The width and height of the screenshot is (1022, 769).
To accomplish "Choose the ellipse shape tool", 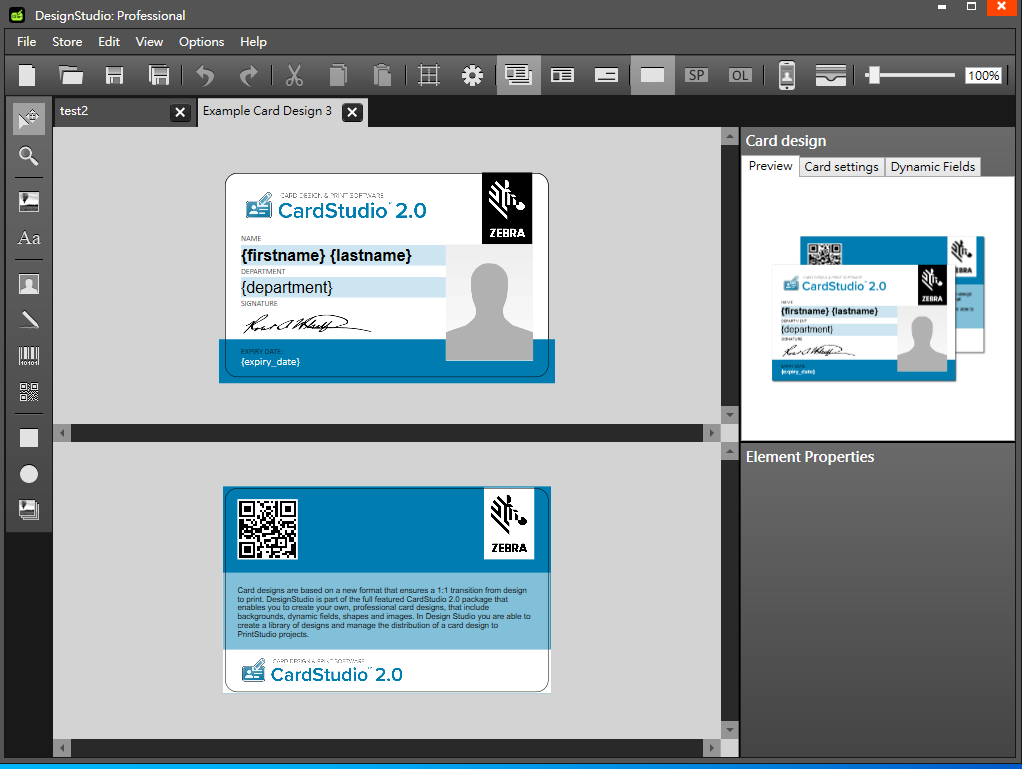I will [x=29, y=474].
